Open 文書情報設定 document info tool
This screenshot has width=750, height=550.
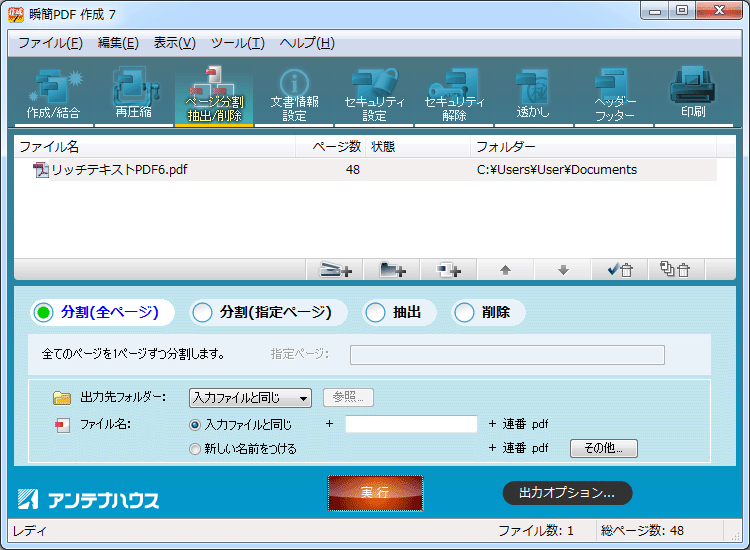coord(294,95)
